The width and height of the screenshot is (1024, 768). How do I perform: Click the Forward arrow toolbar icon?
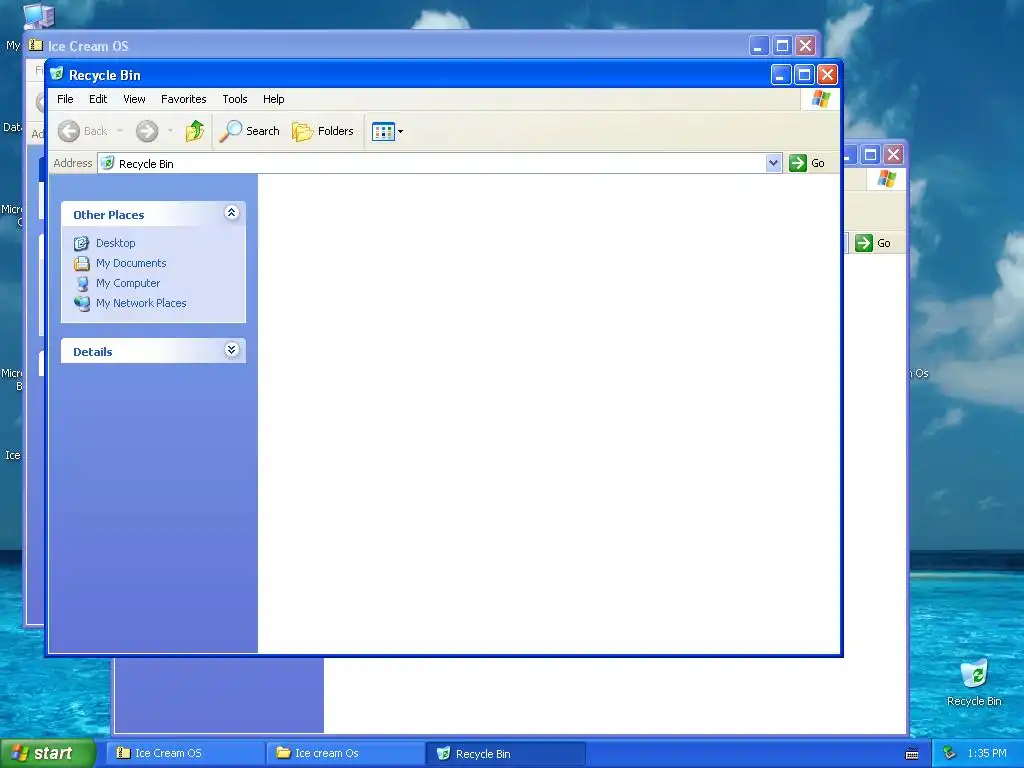click(x=147, y=131)
